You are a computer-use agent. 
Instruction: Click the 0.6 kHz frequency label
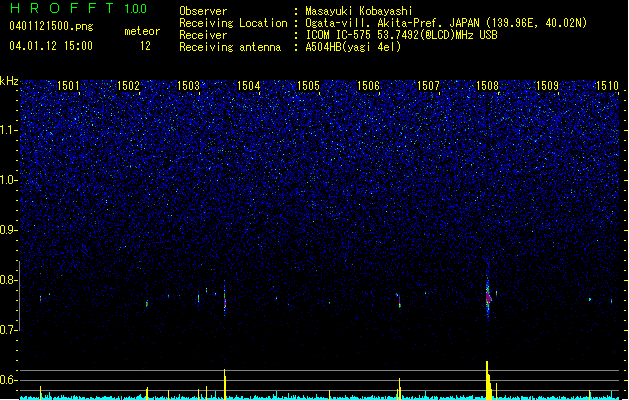pyautogui.click(x=9, y=380)
